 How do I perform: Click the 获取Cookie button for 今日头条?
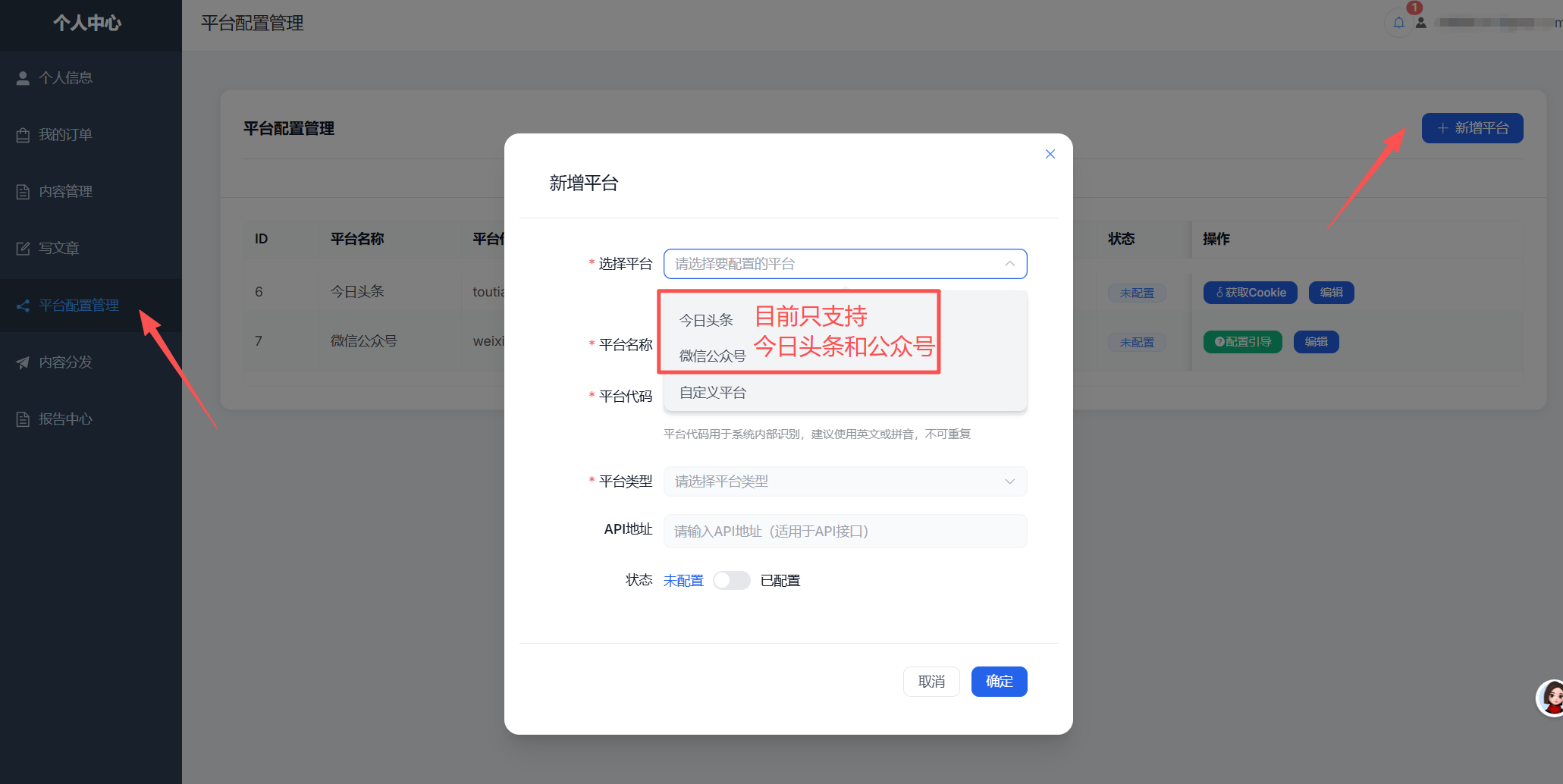[1251, 293]
